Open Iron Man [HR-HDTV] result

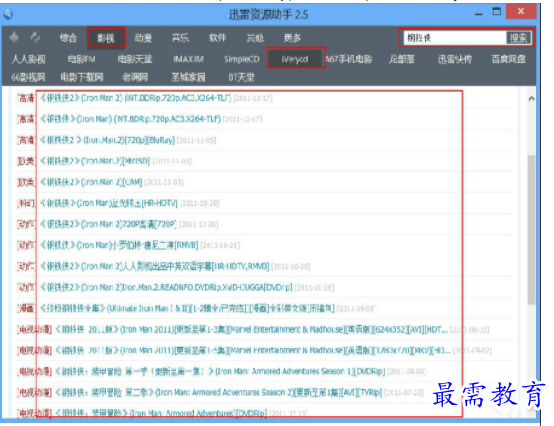click(x=109, y=203)
